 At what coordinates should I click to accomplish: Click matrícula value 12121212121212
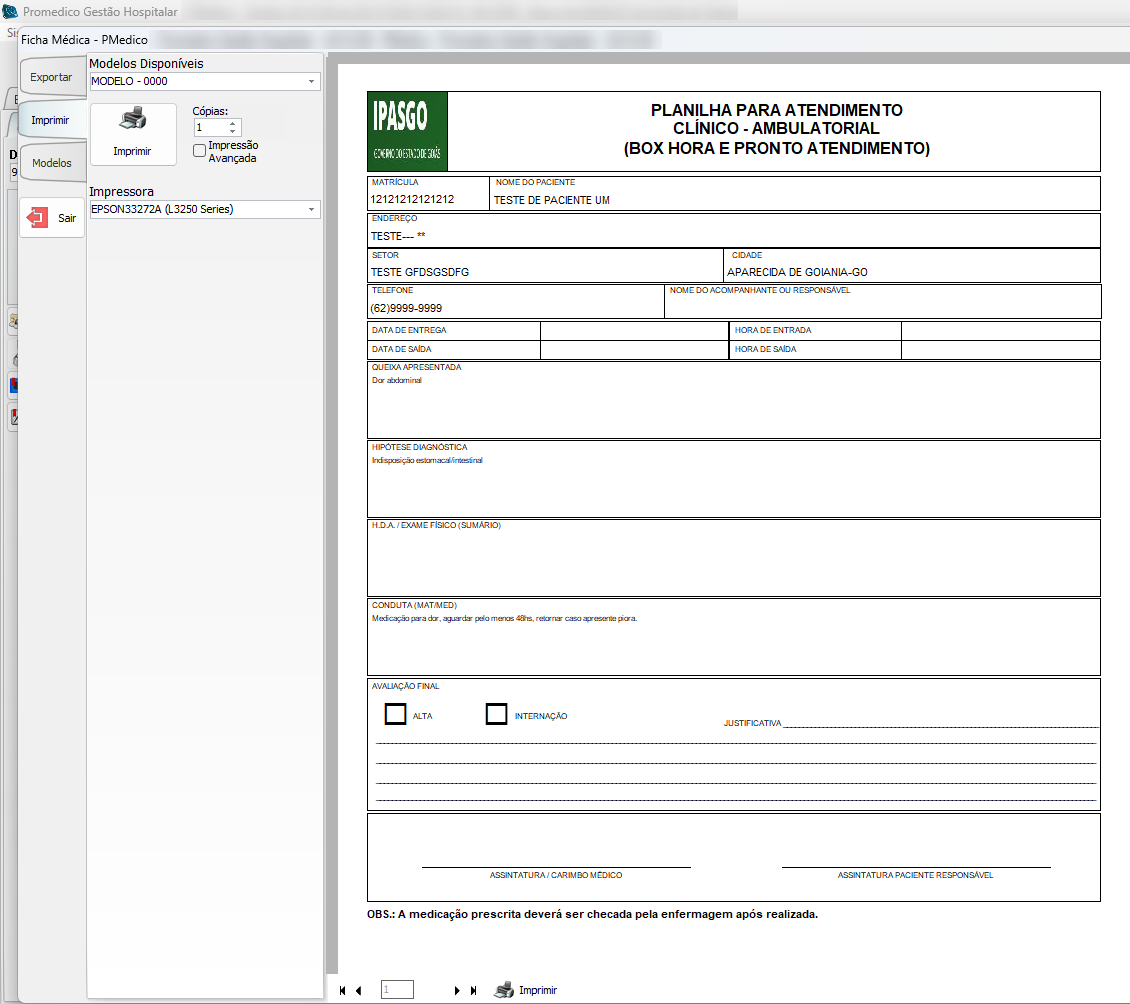pyautogui.click(x=412, y=200)
